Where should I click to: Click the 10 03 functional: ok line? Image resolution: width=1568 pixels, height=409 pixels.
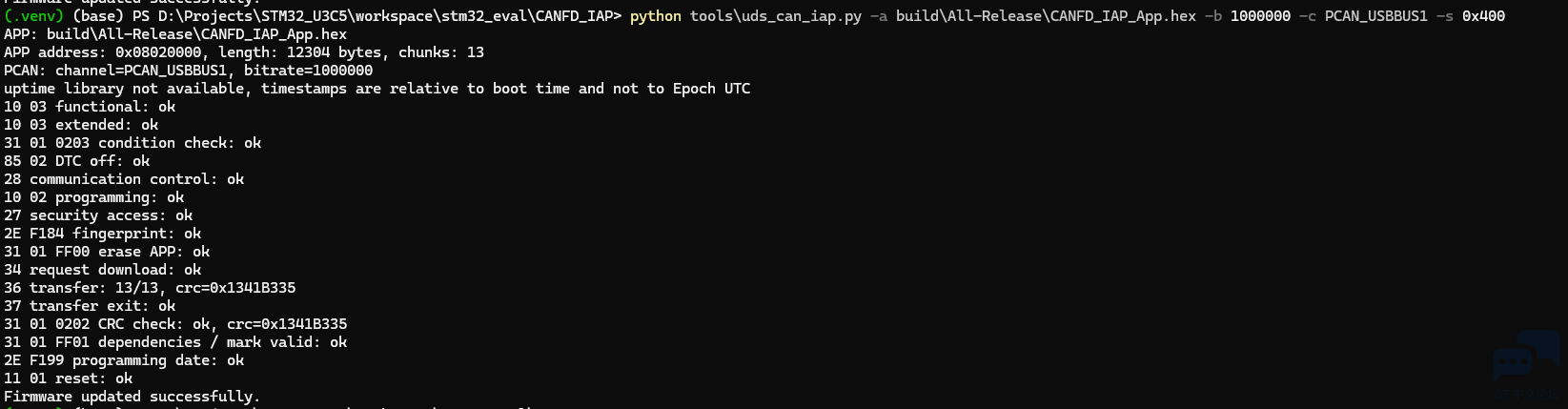[90, 107]
